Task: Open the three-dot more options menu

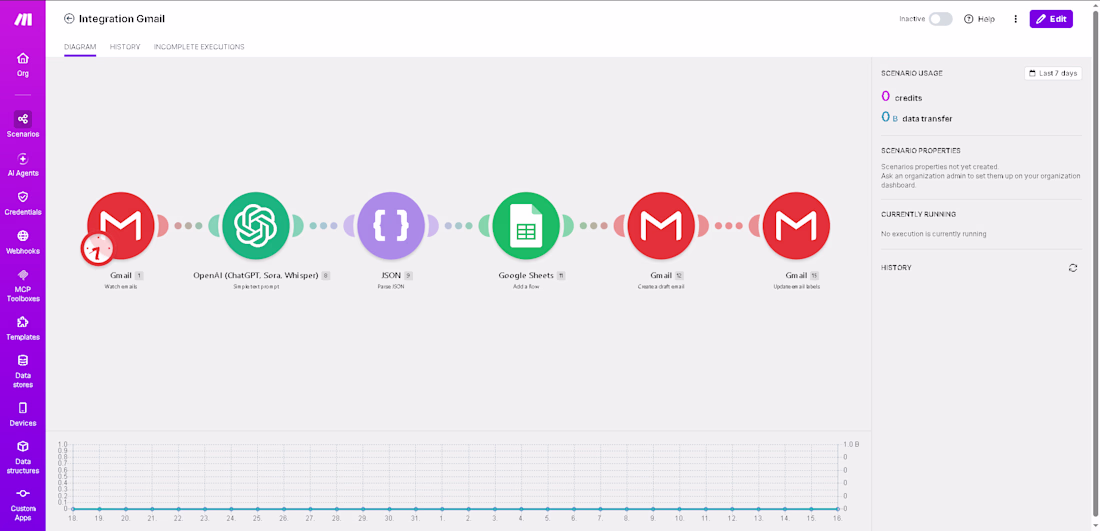Action: (1015, 19)
